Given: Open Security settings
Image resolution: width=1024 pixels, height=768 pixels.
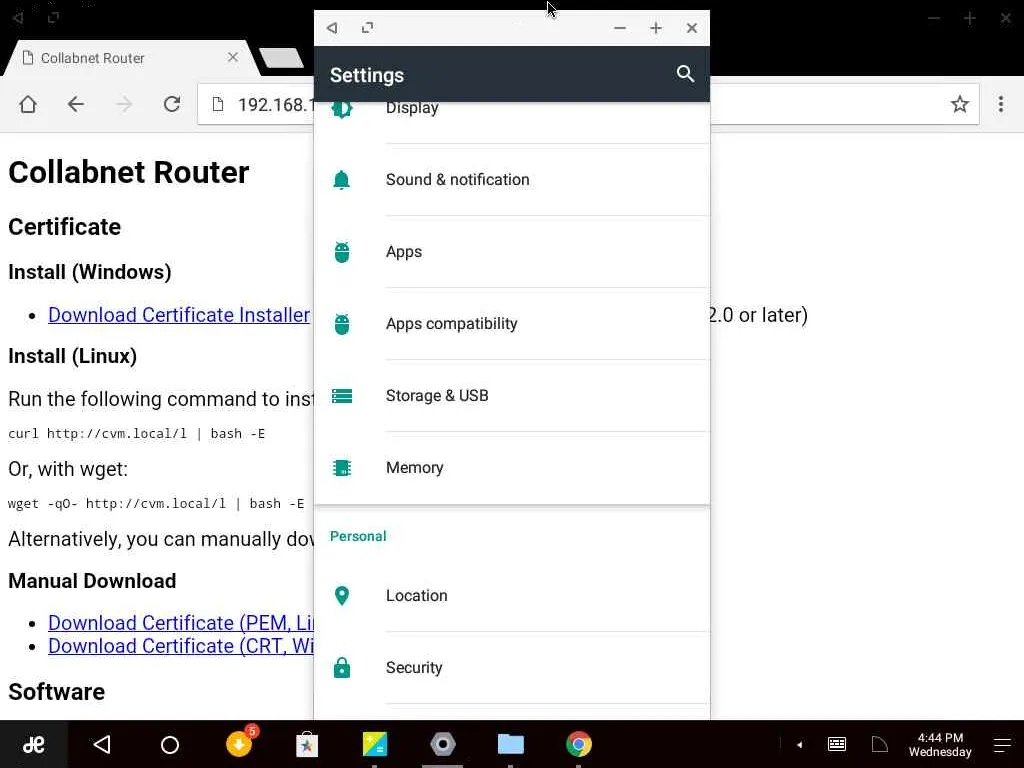Looking at the screenshot, I should pos(512,667).
